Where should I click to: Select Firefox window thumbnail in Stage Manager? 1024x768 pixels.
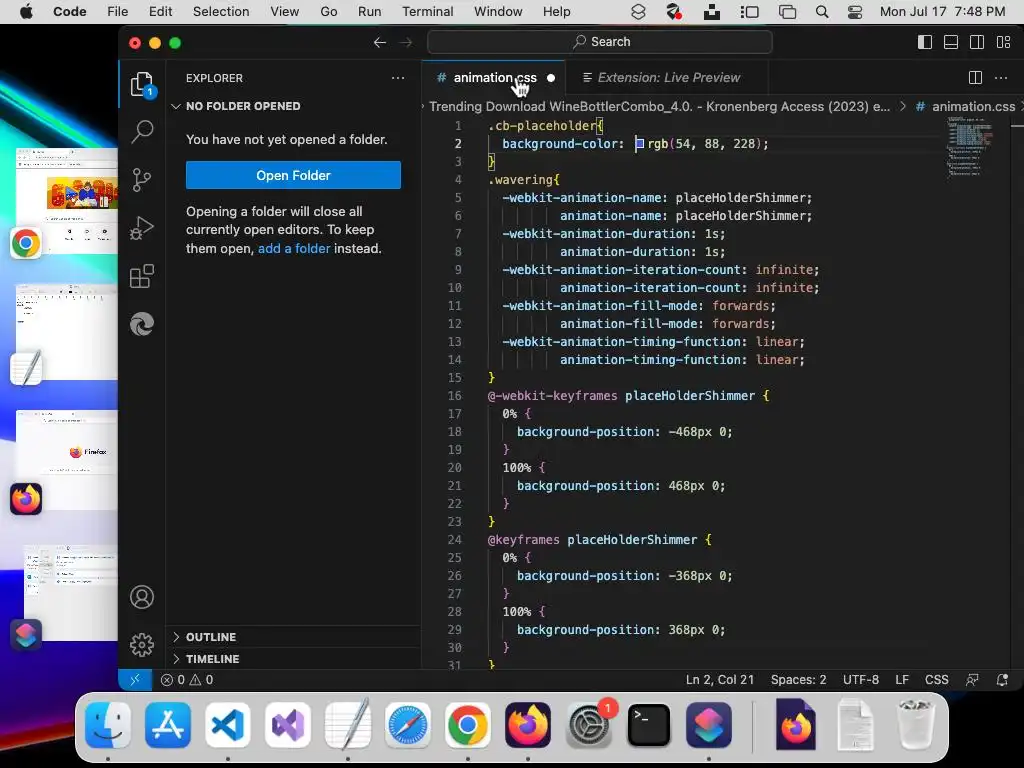[67, 460]
